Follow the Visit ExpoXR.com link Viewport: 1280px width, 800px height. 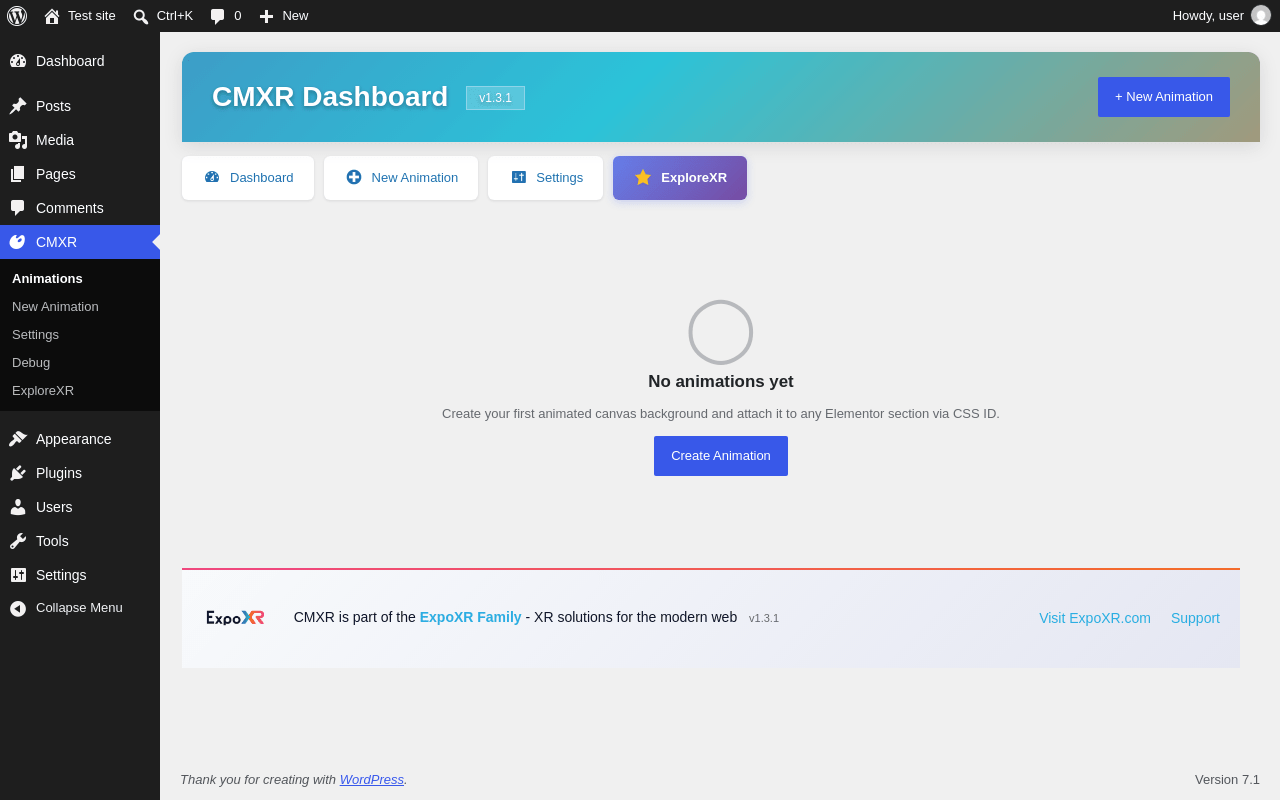(1095, 618)
